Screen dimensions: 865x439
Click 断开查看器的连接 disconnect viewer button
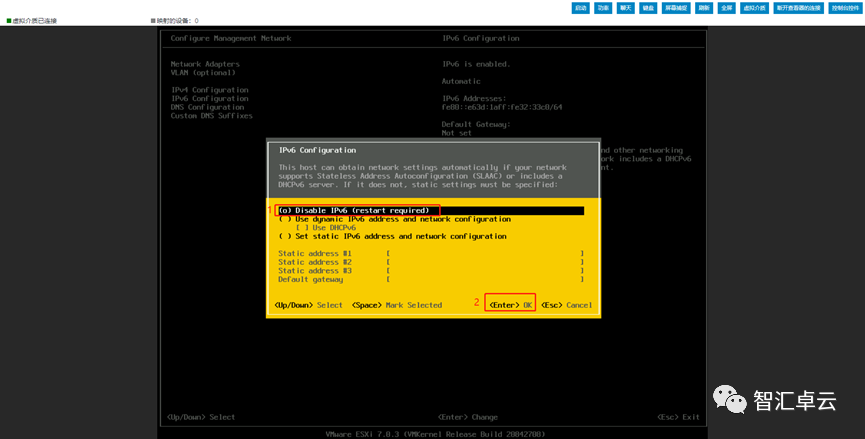[799, 8]
